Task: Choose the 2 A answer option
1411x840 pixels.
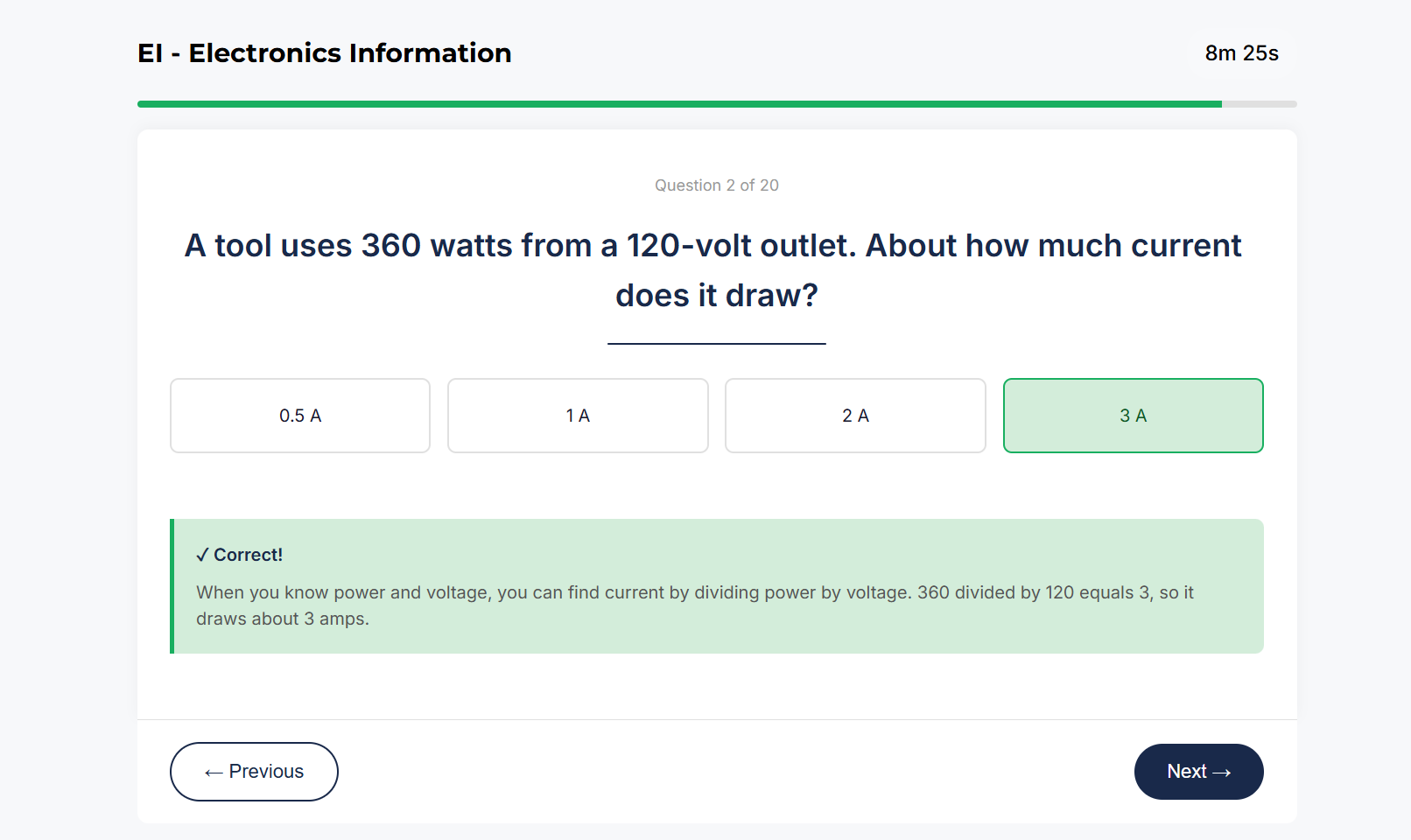Action: 855,416
